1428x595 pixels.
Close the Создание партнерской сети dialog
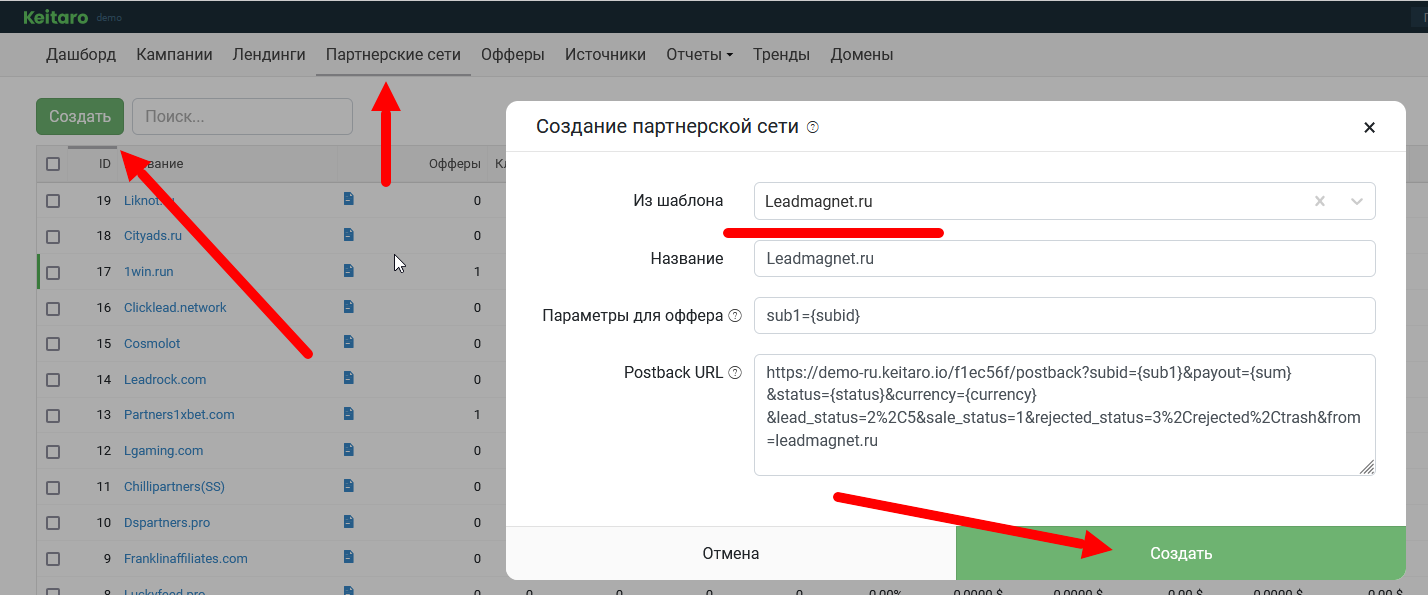pyautogui.click(x=1369, y=127)
